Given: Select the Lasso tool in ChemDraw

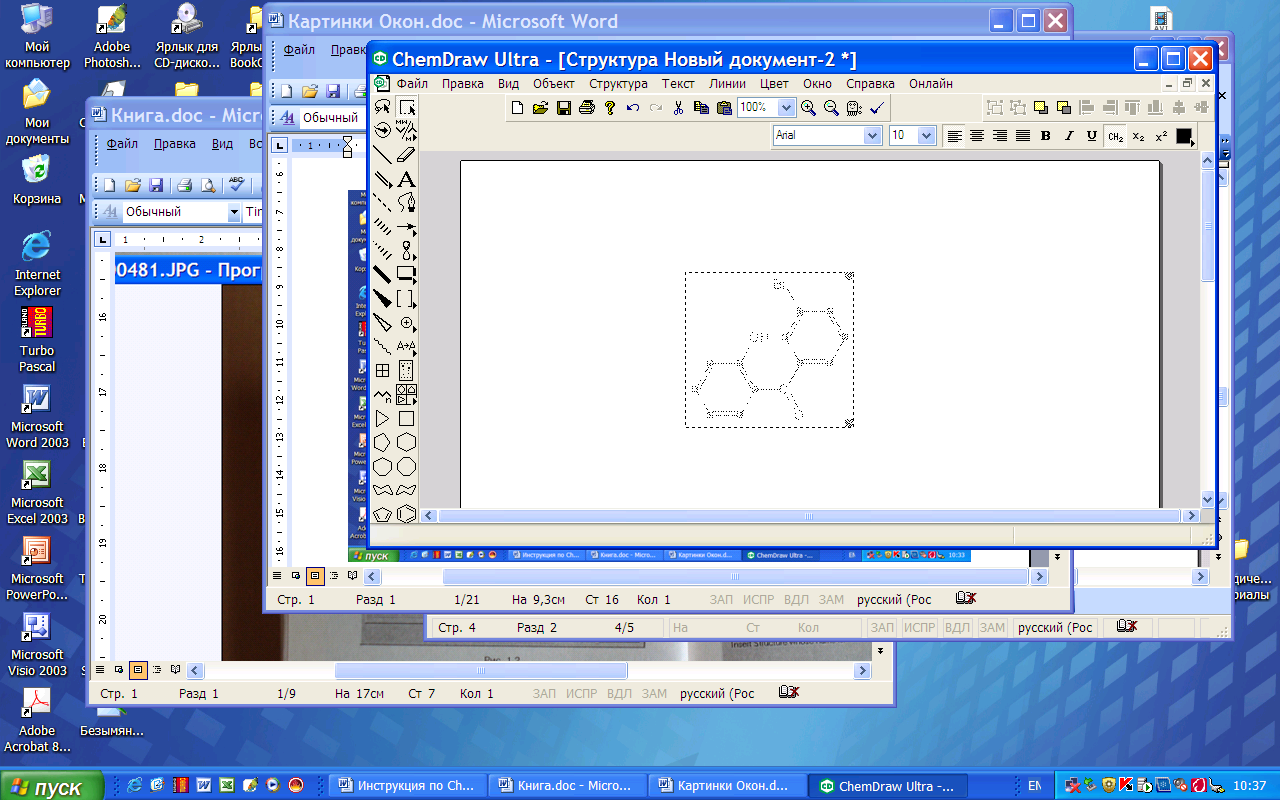Looking at the screenshot, I should [x=382, y=107].
